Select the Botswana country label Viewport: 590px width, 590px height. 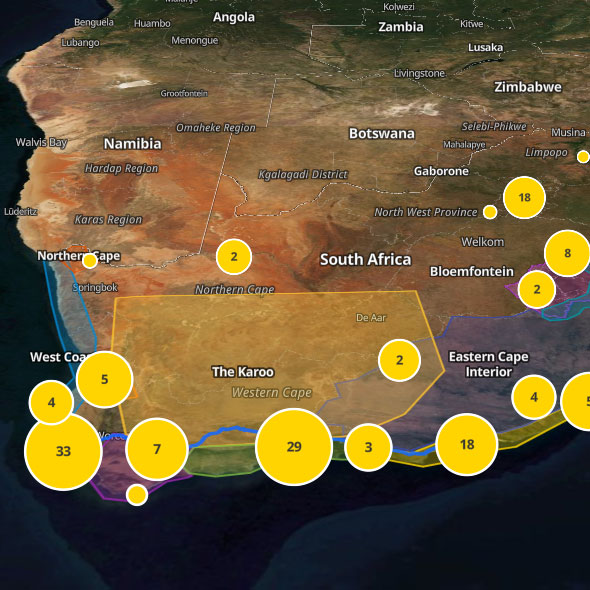(382, 134)
